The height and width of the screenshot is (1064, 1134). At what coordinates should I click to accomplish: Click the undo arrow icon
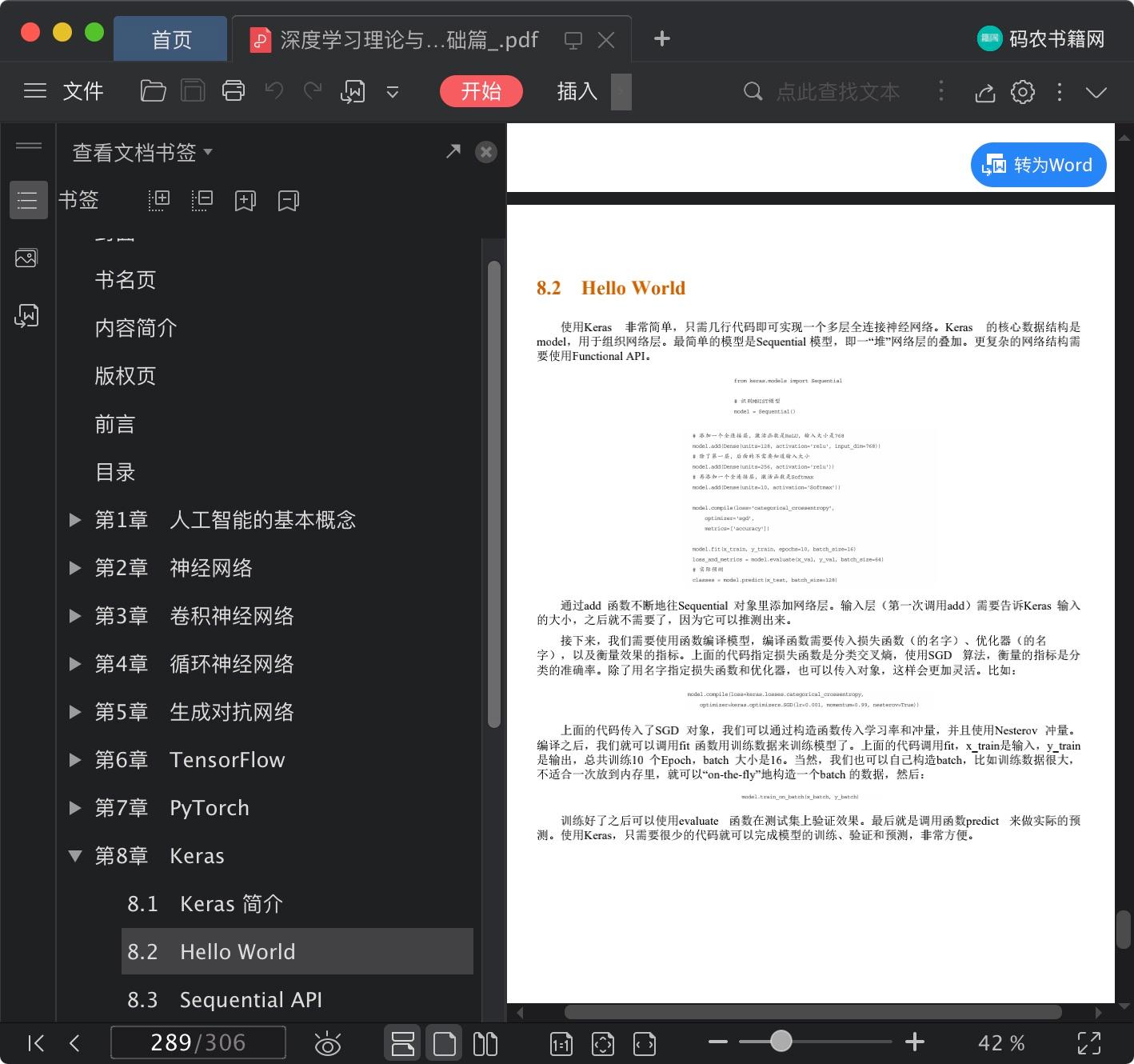point(274,91)
